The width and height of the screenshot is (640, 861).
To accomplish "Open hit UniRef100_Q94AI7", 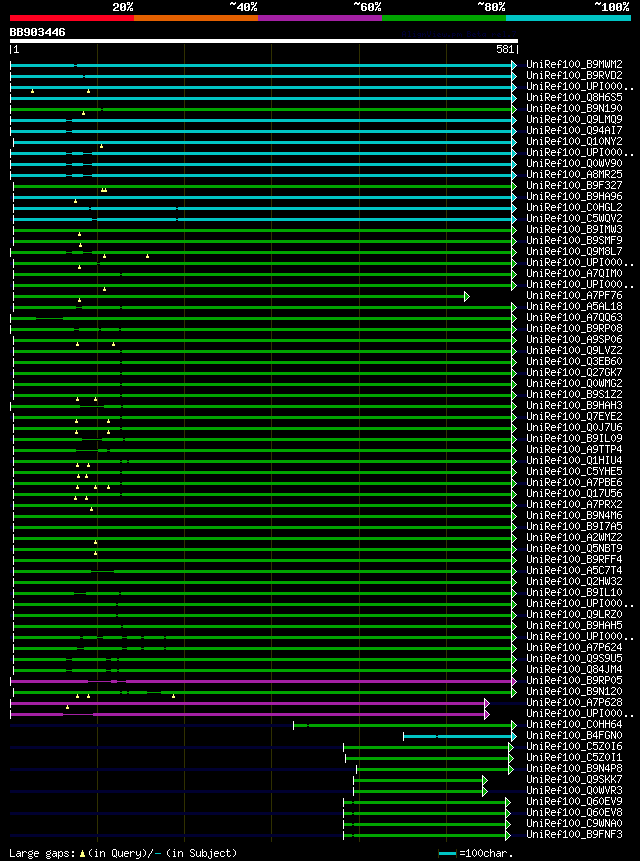I will click(x=574, y=131).
